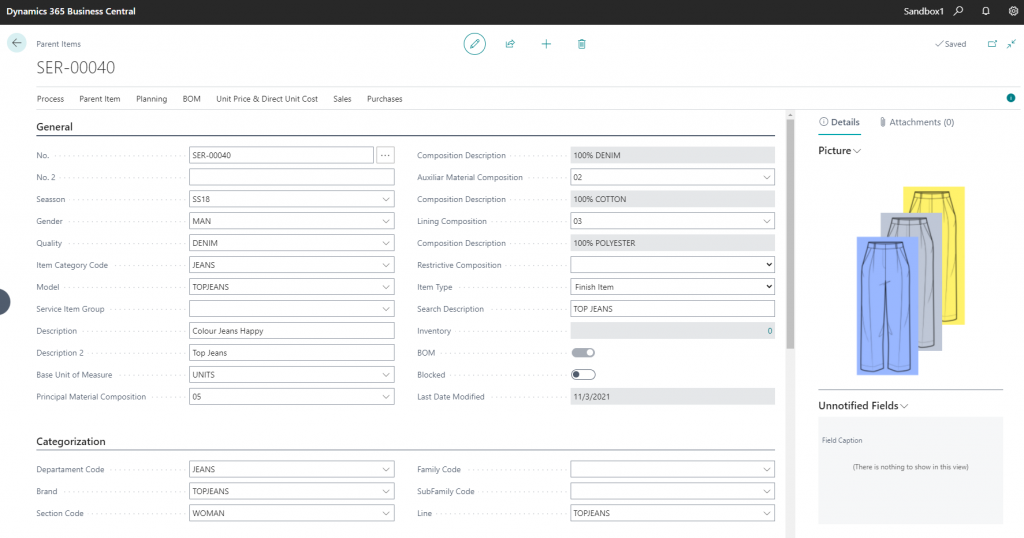Click the No. 2 input field
The width and height of the screenshot is (1024, 538).
(x=291, y=177)
